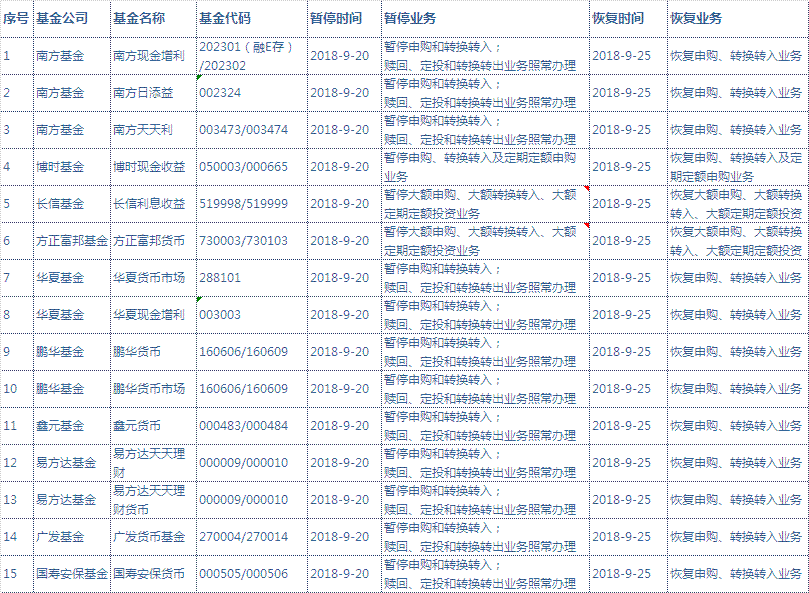The image size is (809, 593).
Task: Click the 国寿安保基金 company cell
Action: click(71, 574)
